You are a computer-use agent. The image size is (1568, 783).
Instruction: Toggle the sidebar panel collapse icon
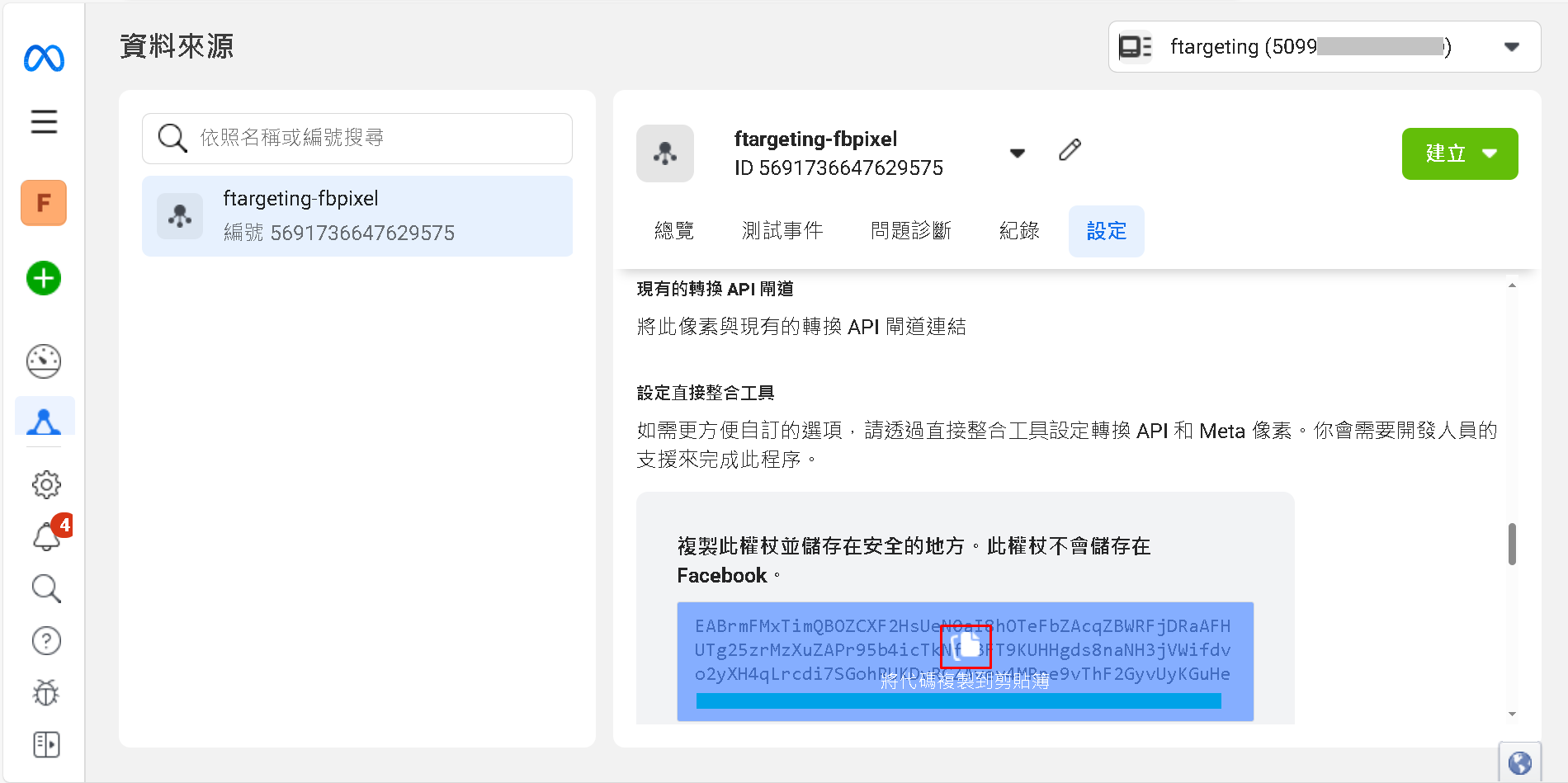46,744
